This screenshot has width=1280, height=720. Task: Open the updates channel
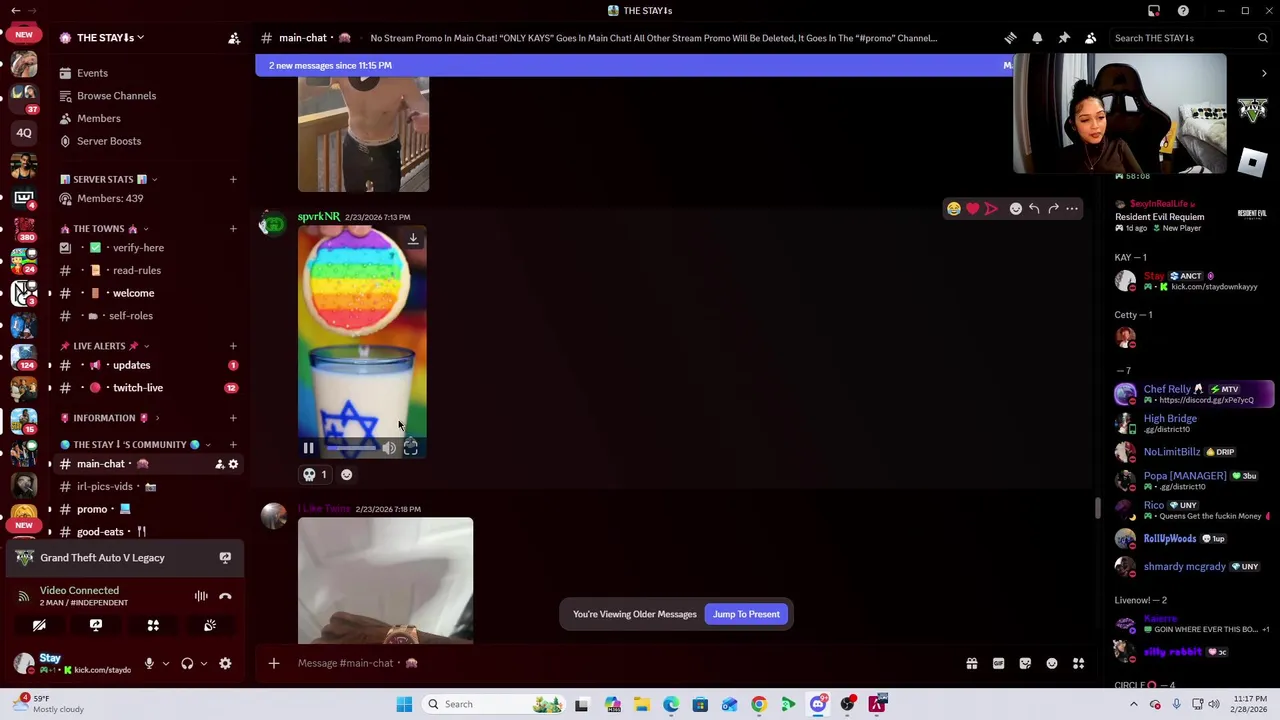(x=131, y=365)
